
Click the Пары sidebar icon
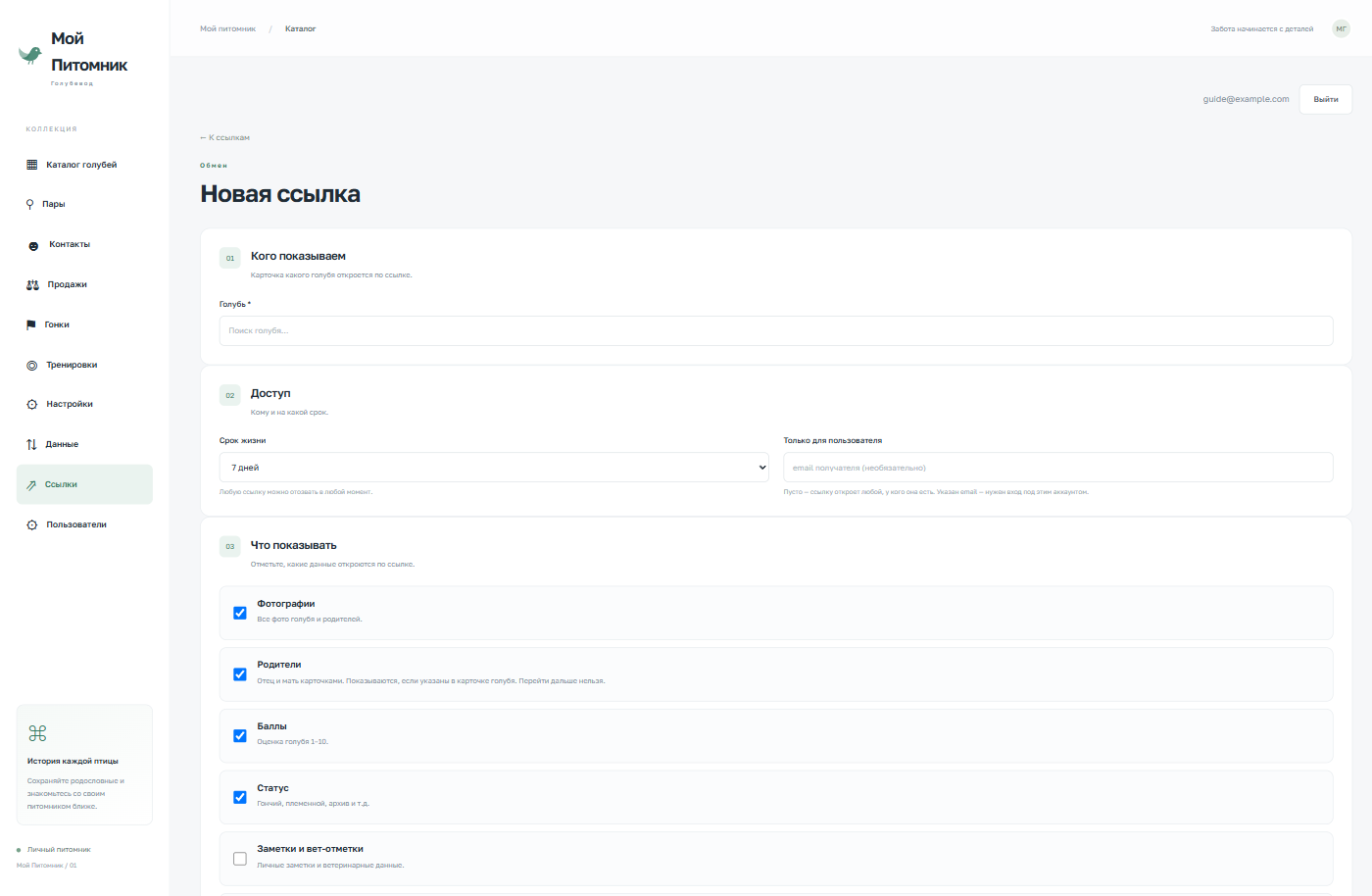(x=30, y=204)
